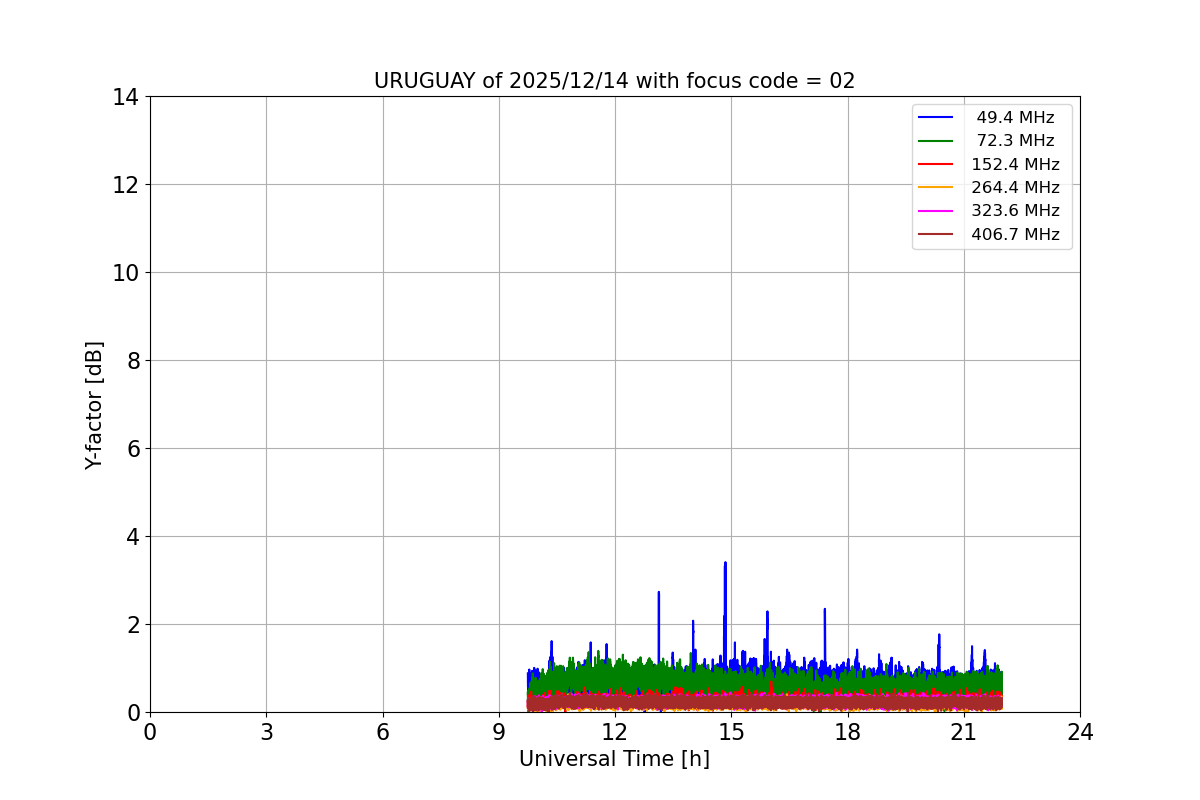Click the blue line swatch for 49.4 MHz
Screen dimensions: 1200x800
coord(936,118)
